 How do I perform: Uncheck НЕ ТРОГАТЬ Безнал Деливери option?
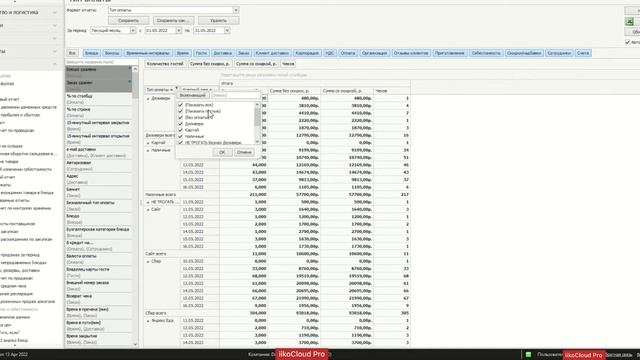[x=180, y=142]
